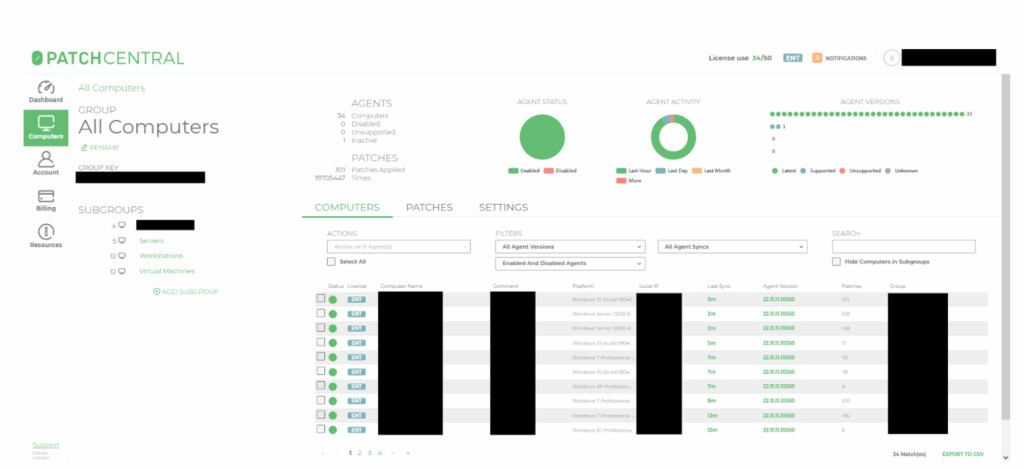Click the vertical page scrollbar
This screenshot has width=1024, height=468.
click(x=1006, y=248)
